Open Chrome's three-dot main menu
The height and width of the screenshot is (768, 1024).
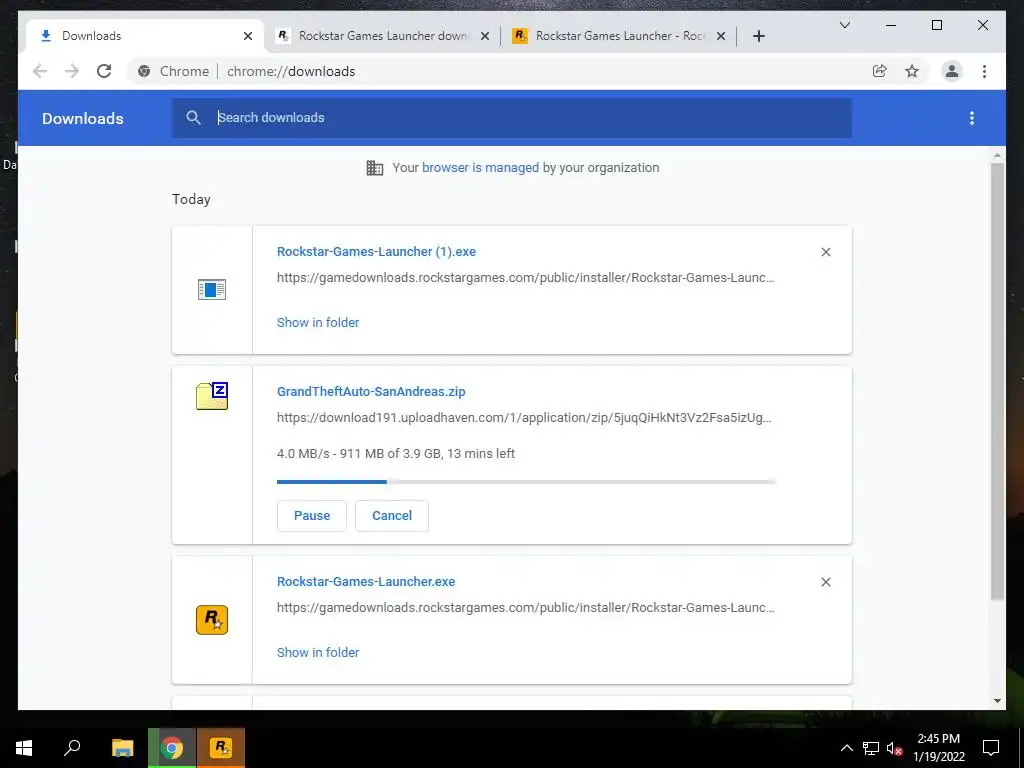pos(984,71)
